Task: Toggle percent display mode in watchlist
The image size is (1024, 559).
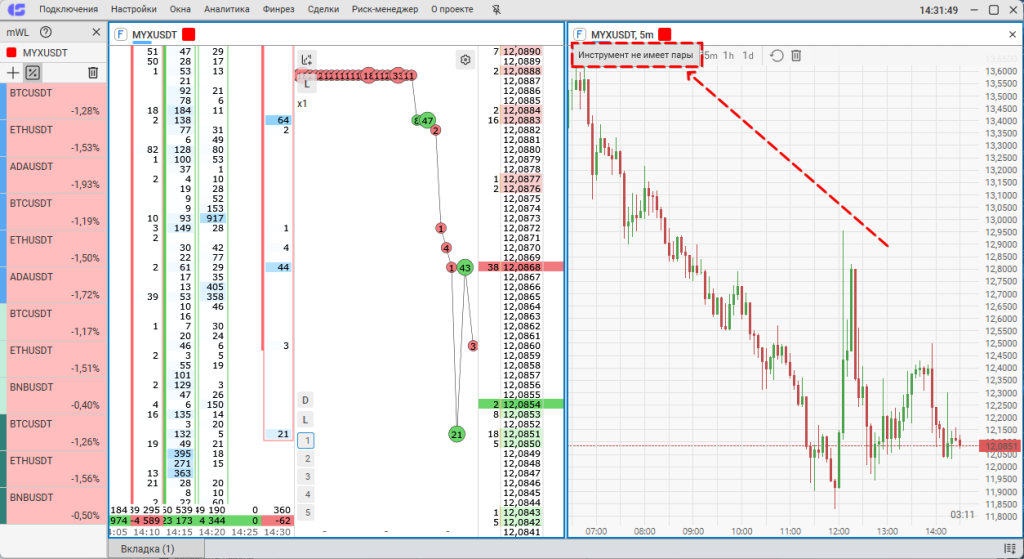Action: click(33, 73)
